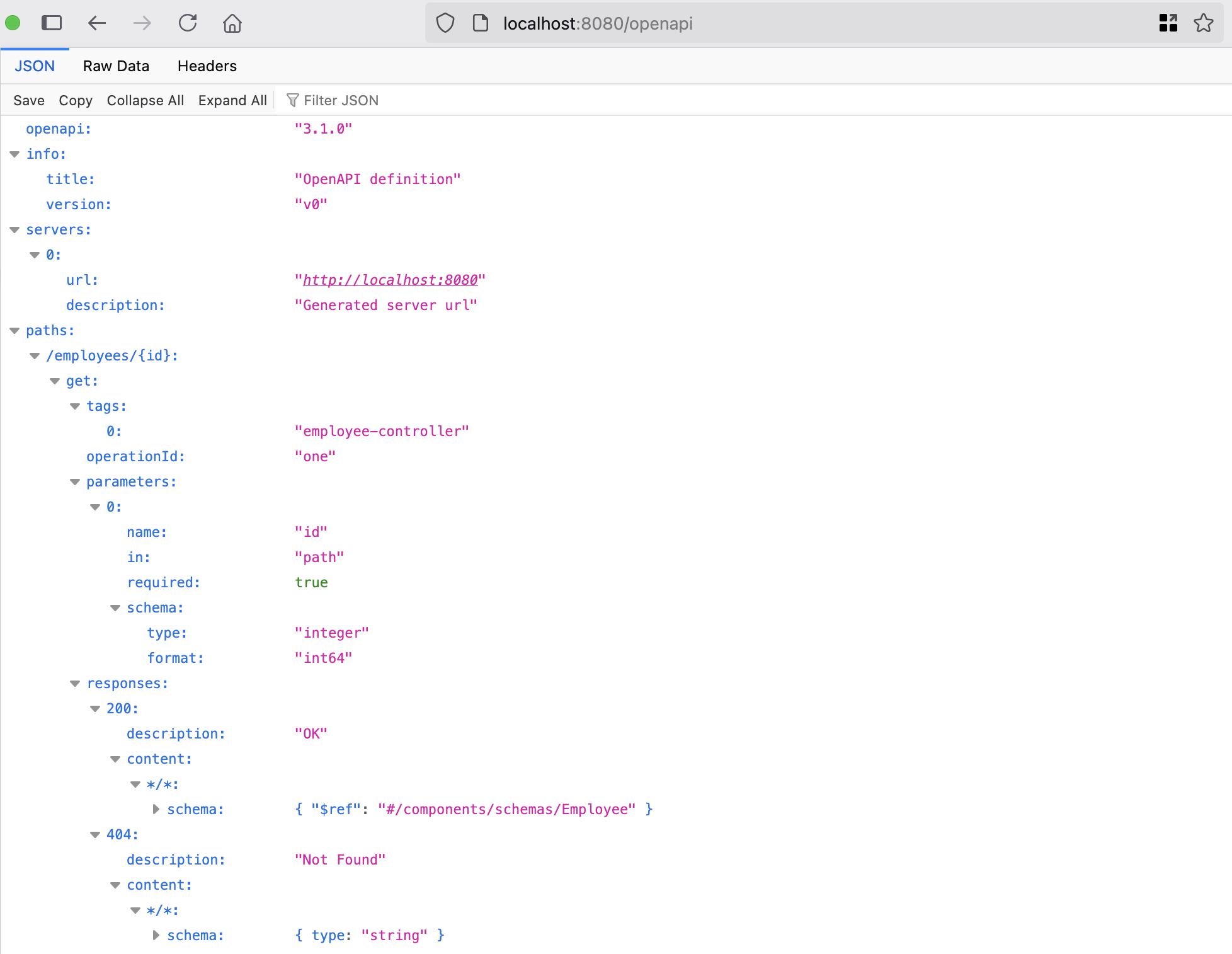Bookmark this page with the star
The image size is (1232, 954).
[1203, 23]
